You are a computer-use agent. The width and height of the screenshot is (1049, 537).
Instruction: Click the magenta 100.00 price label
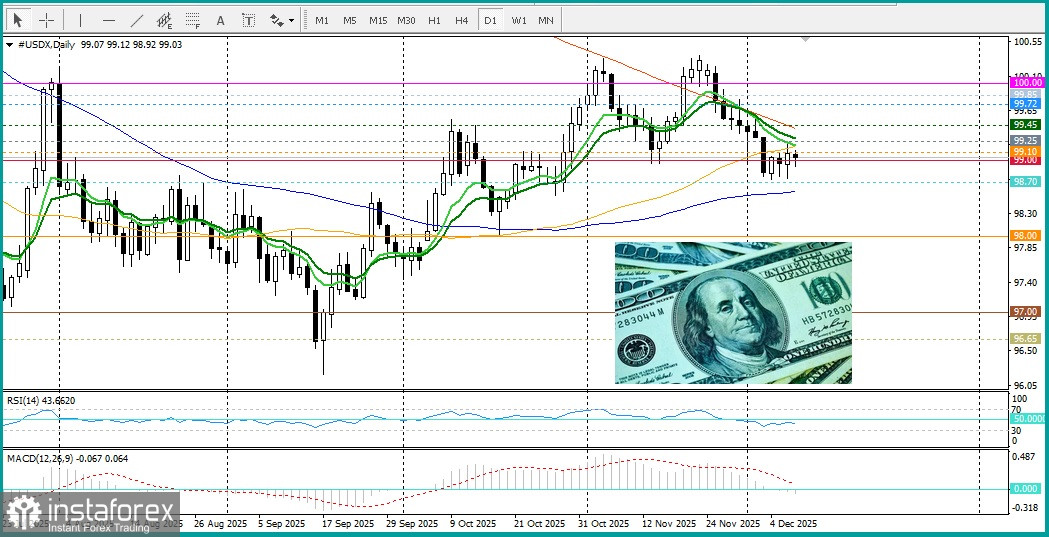click(1026, 82)
